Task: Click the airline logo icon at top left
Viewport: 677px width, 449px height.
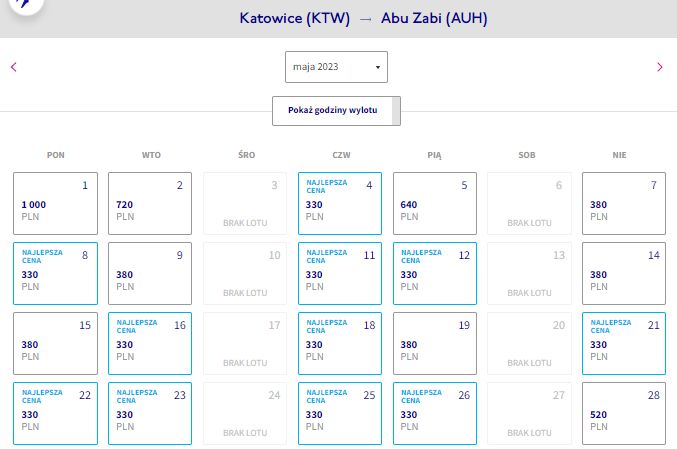Action: pos(26,4)
